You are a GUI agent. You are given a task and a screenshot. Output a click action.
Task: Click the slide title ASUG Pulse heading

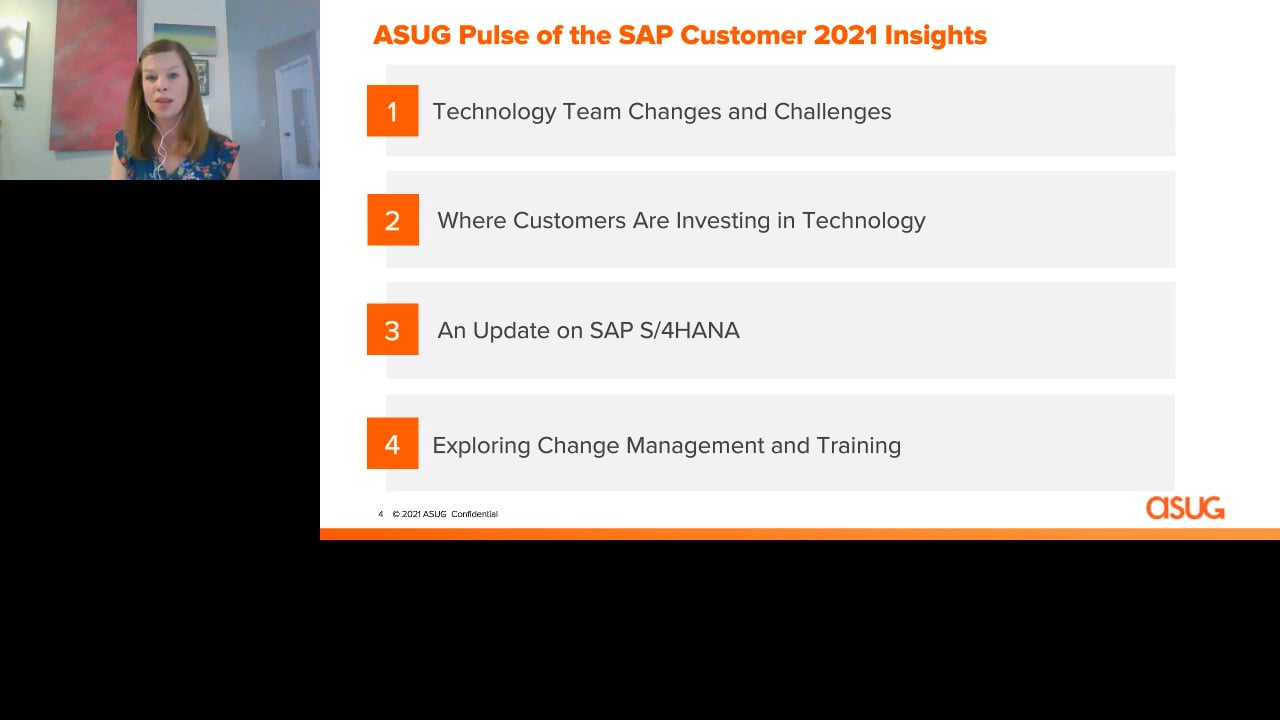[680, 35]
